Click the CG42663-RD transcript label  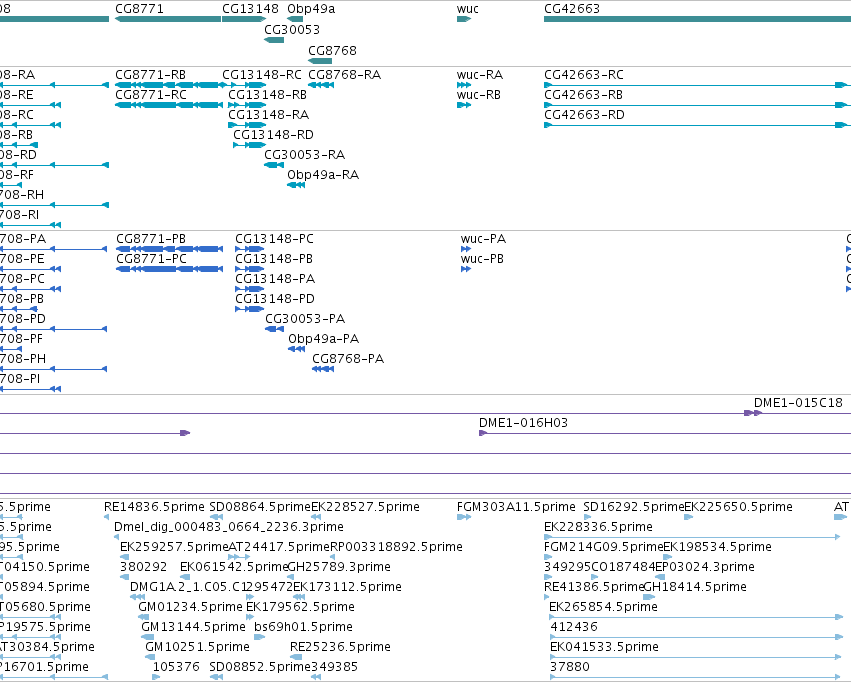click(x=584, y=114)
